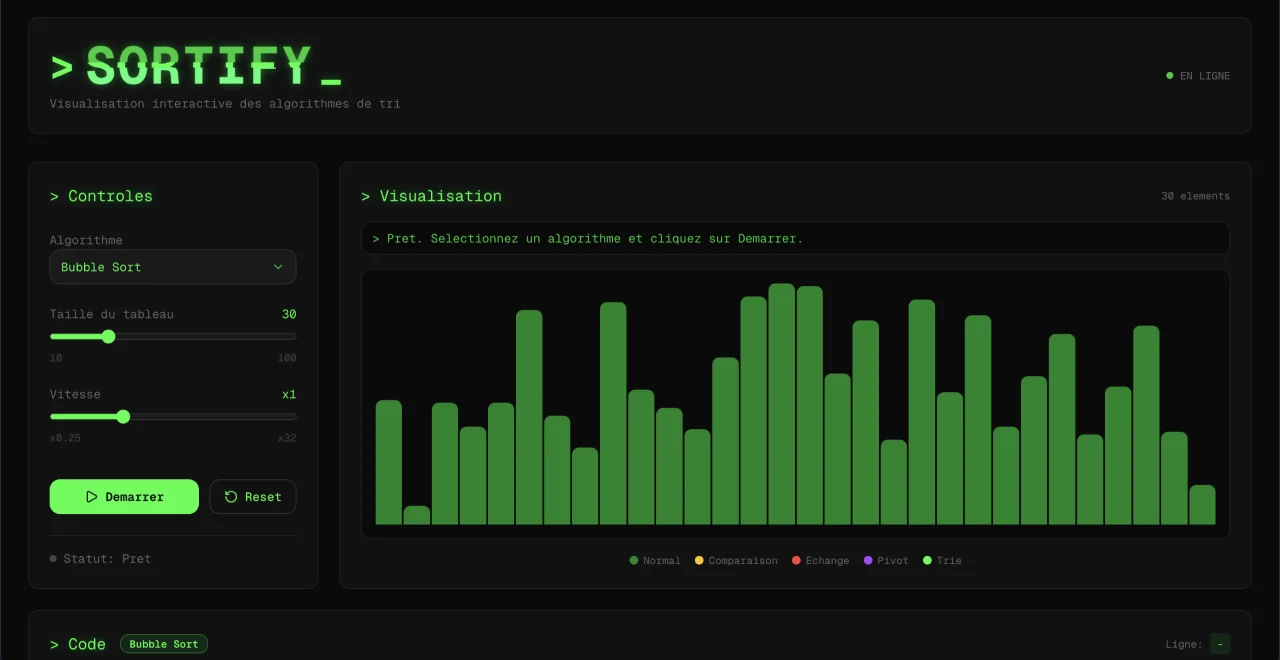Click the chevron arrow in the algorithm selector
This screenshot has height=660, width=1280.
278,267
